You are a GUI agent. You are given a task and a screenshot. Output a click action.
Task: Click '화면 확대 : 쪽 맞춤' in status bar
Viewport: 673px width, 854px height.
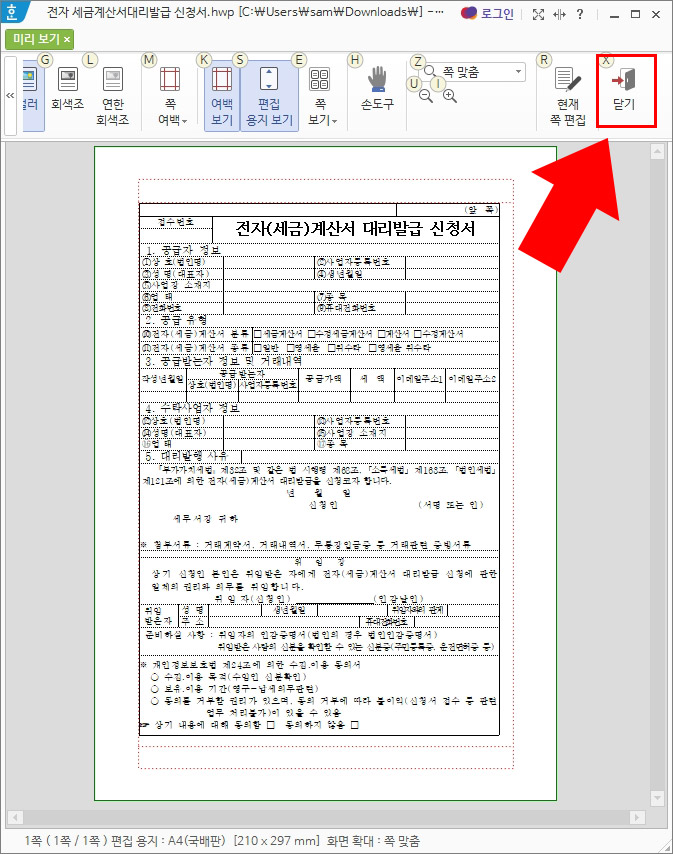coord(373,840)
